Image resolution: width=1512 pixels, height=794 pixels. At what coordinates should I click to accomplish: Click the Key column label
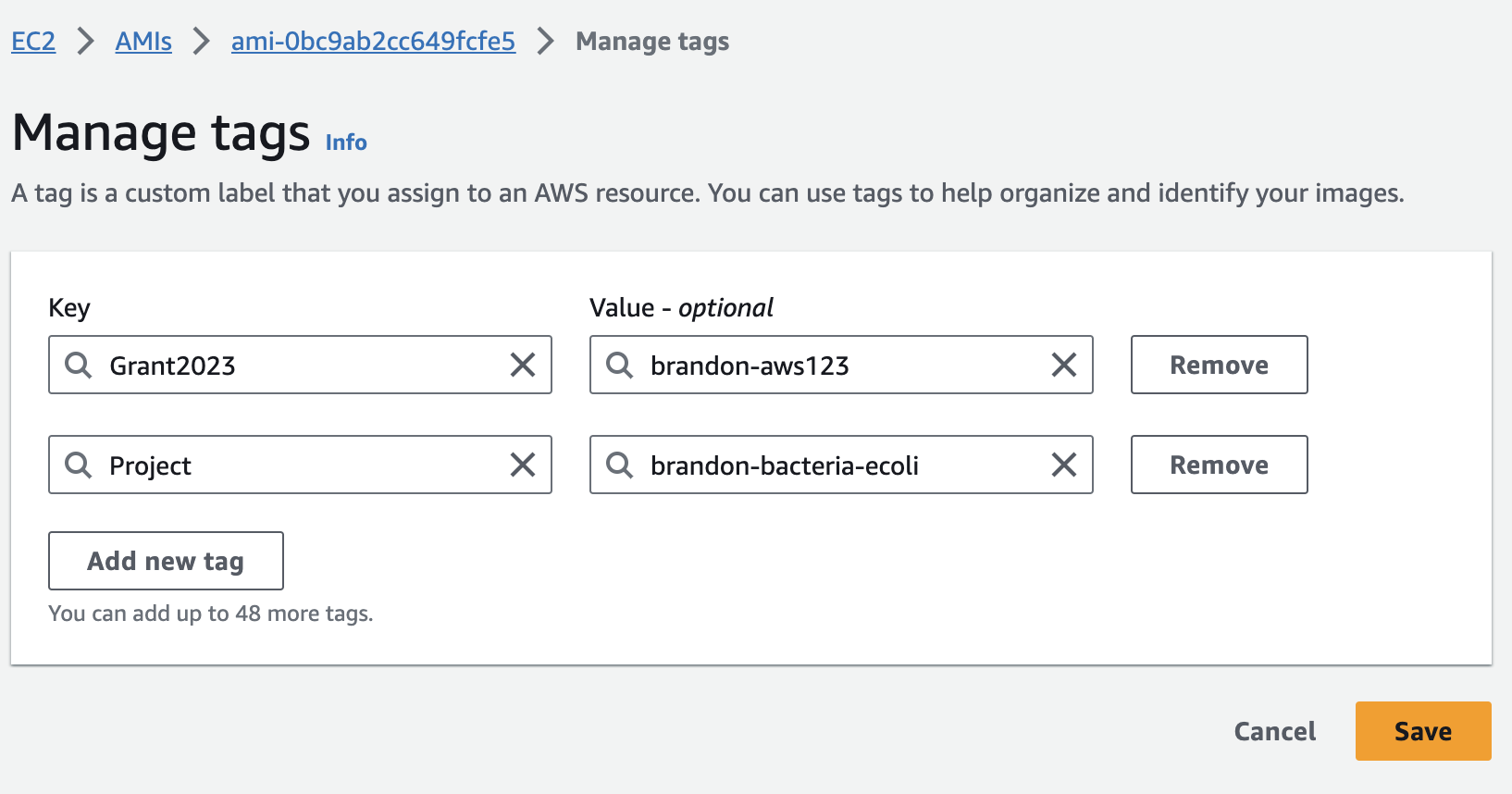[x=69, y=308]
